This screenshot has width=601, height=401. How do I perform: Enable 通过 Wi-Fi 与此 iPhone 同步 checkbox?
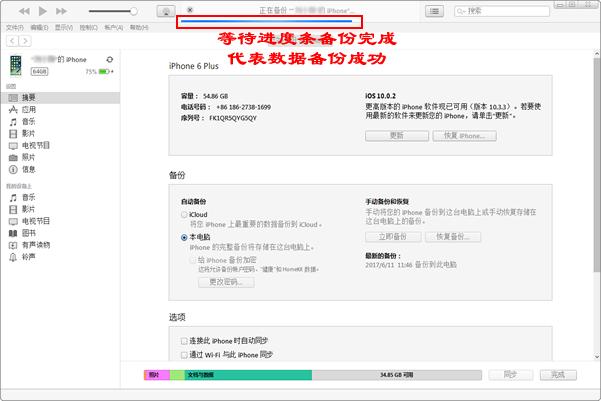point(184,355)
